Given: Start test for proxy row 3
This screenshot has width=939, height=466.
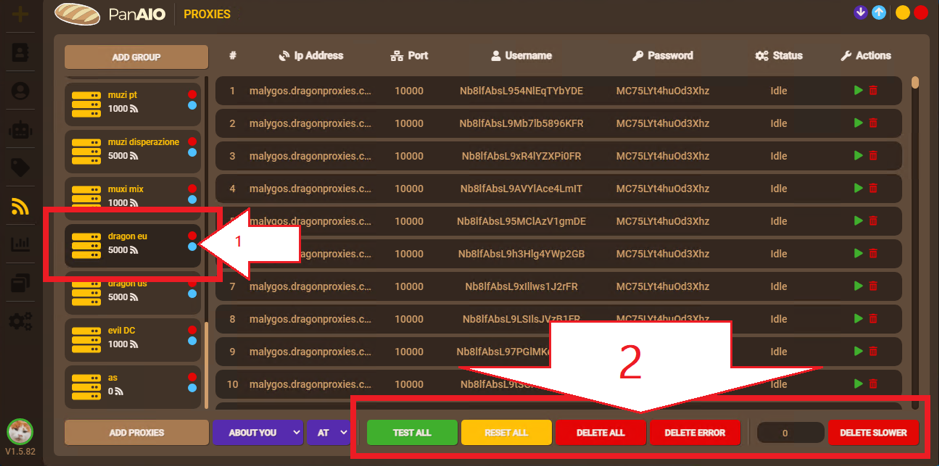Looking at the screenshot, I should 859,156.
